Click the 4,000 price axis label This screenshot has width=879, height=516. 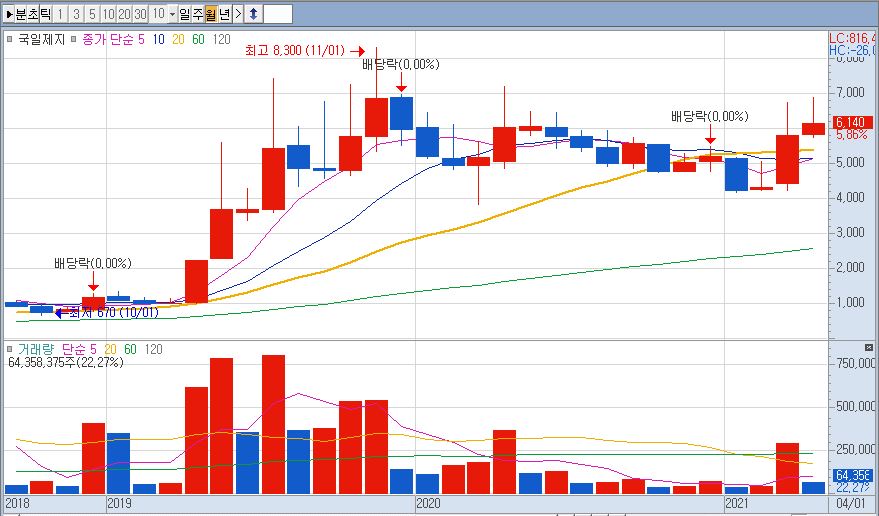pyautogui.click(x=850, y=197)
